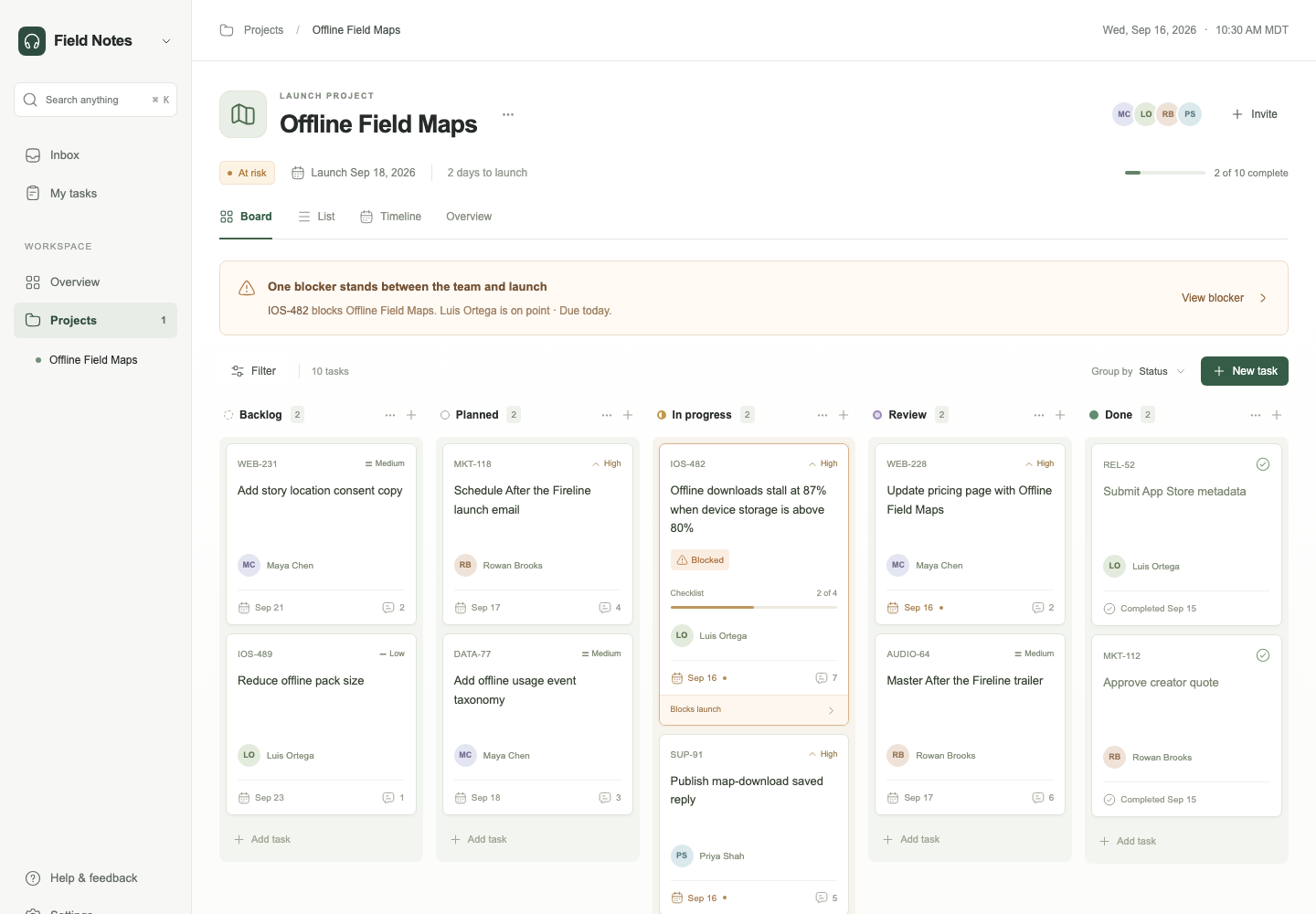Click the map project icon

click(243, 114)
